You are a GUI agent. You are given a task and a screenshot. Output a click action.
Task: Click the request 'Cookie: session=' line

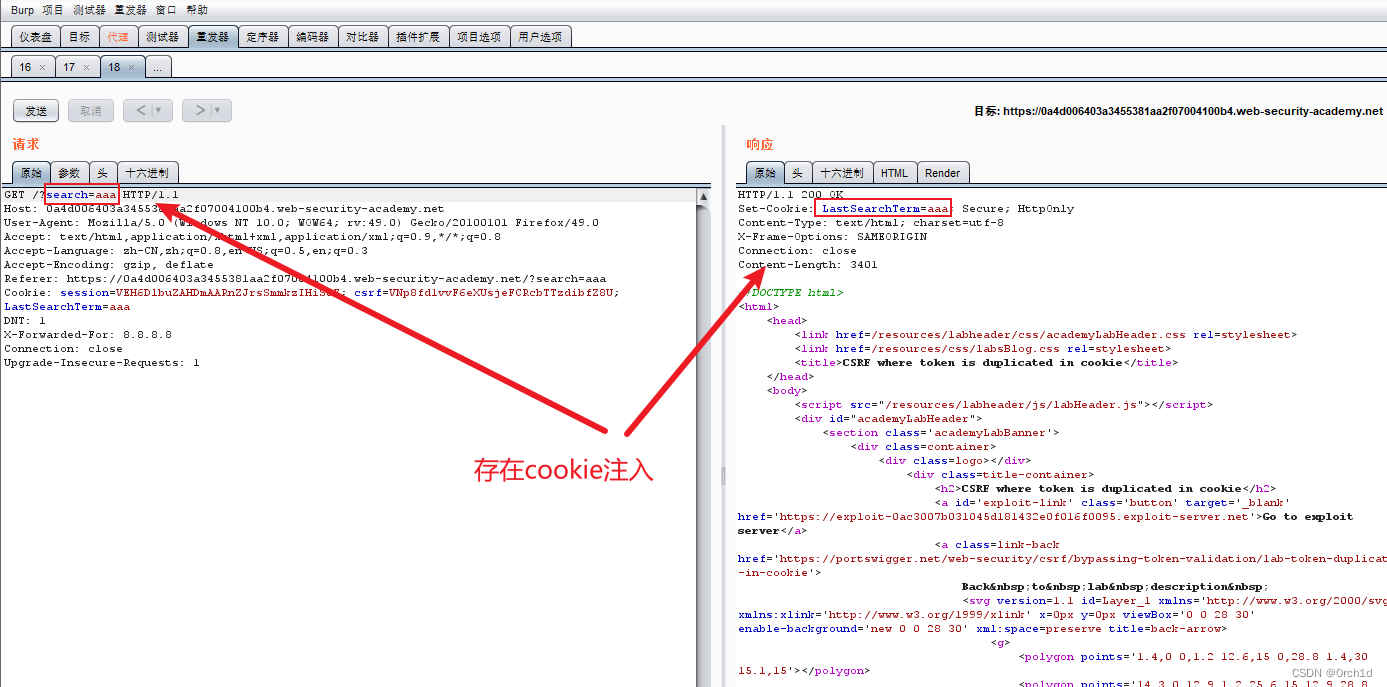[312, 293]
